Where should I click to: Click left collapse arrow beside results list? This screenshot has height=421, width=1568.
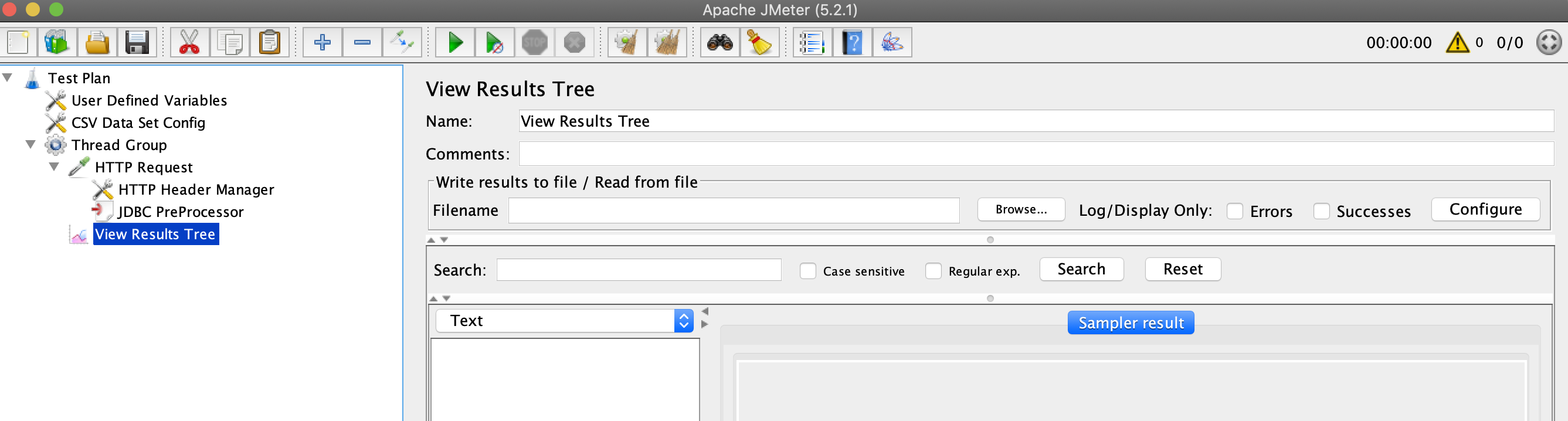point(705,311)
